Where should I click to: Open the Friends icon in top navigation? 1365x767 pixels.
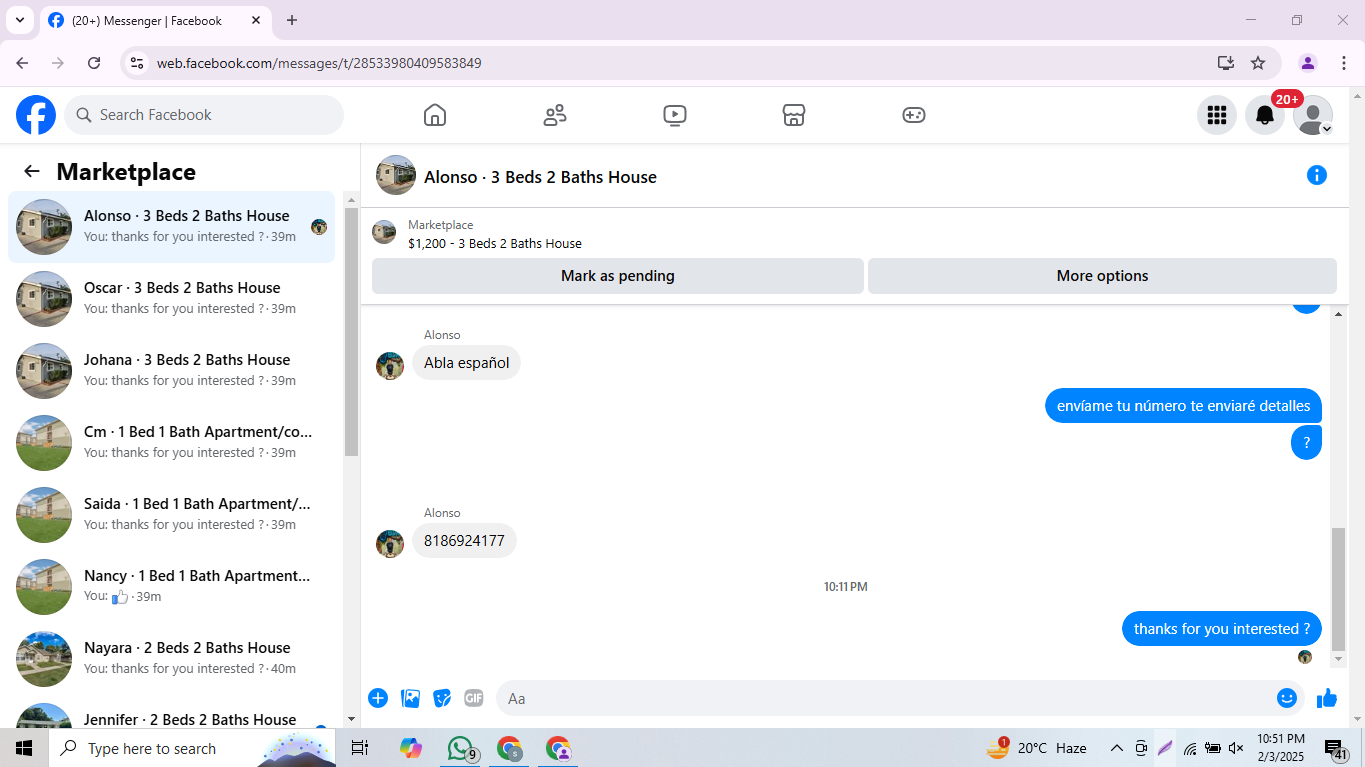tap(555, 115)
